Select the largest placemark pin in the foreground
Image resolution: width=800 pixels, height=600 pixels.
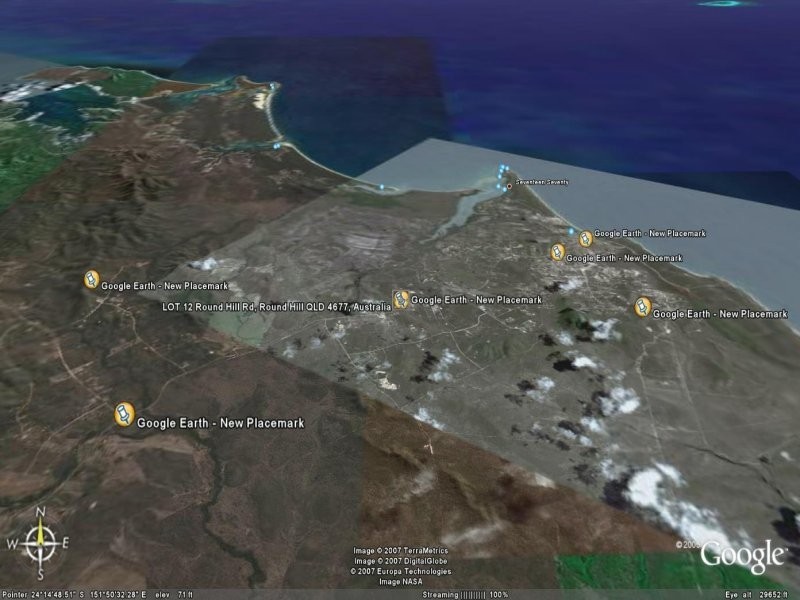pyautogui.click(x=123, y=414)
